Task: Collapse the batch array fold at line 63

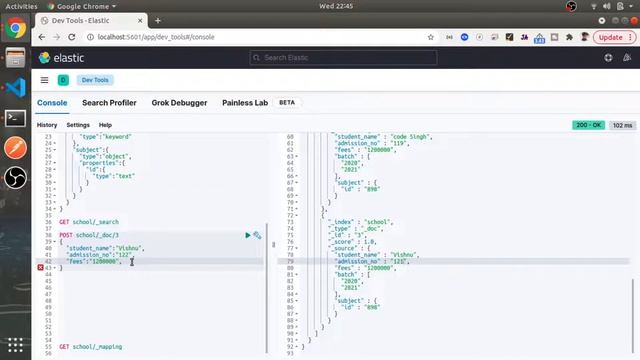Action: [296, 156]
